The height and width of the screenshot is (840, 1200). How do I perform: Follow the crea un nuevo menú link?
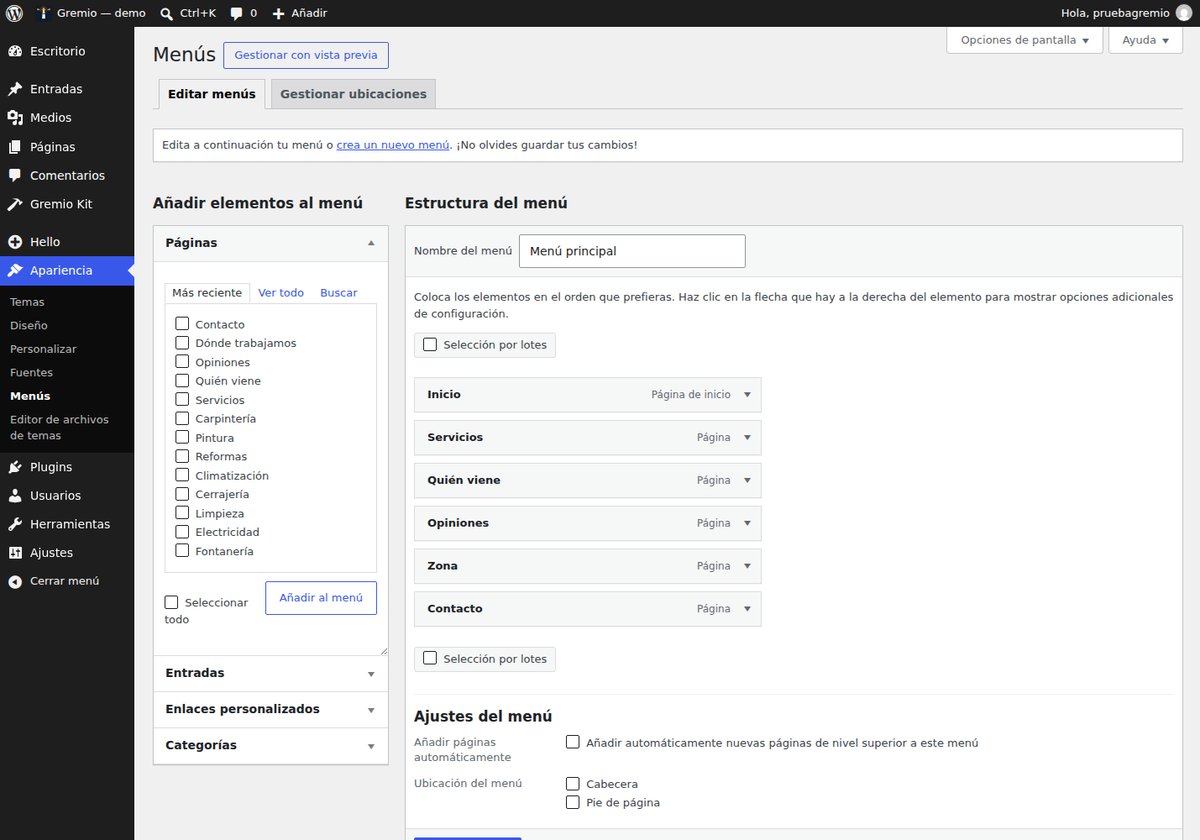pyautogui.click(x=393, y=145)
